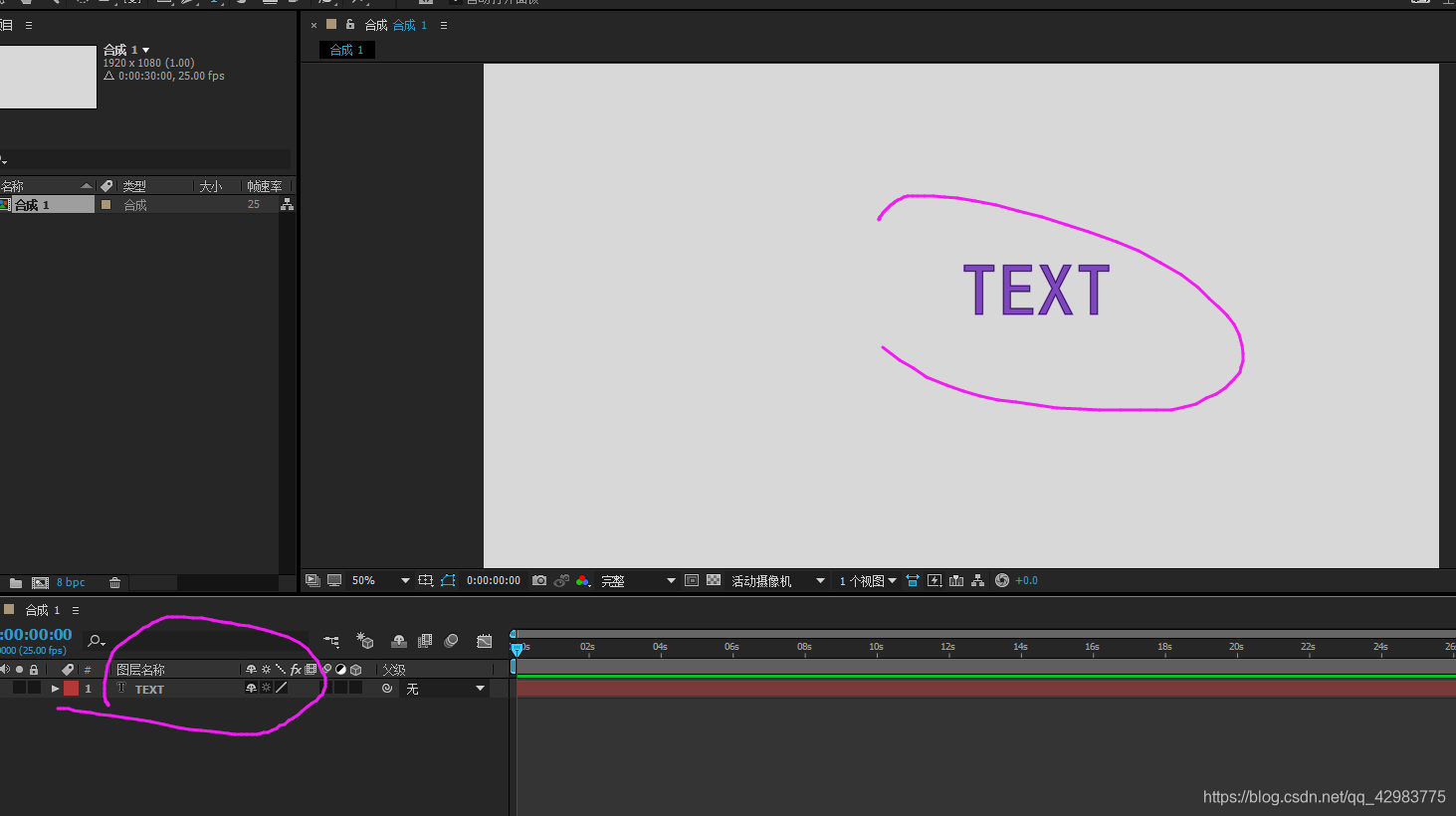Click tan color swatch in viewer tab

pyautogui.click(x=331, y=25)
